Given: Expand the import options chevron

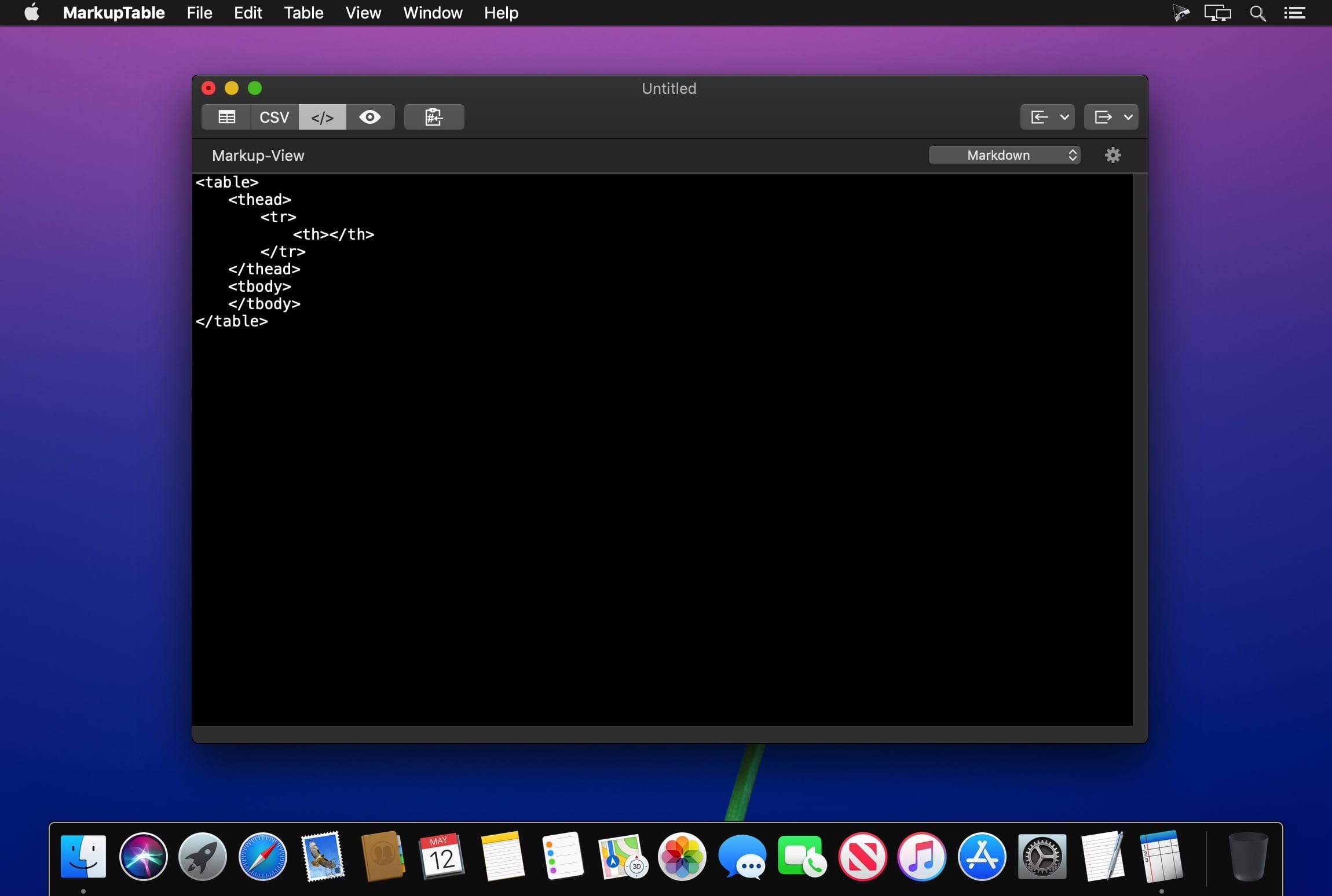Looking at the screenshot, I should (x=1064, y=117).
